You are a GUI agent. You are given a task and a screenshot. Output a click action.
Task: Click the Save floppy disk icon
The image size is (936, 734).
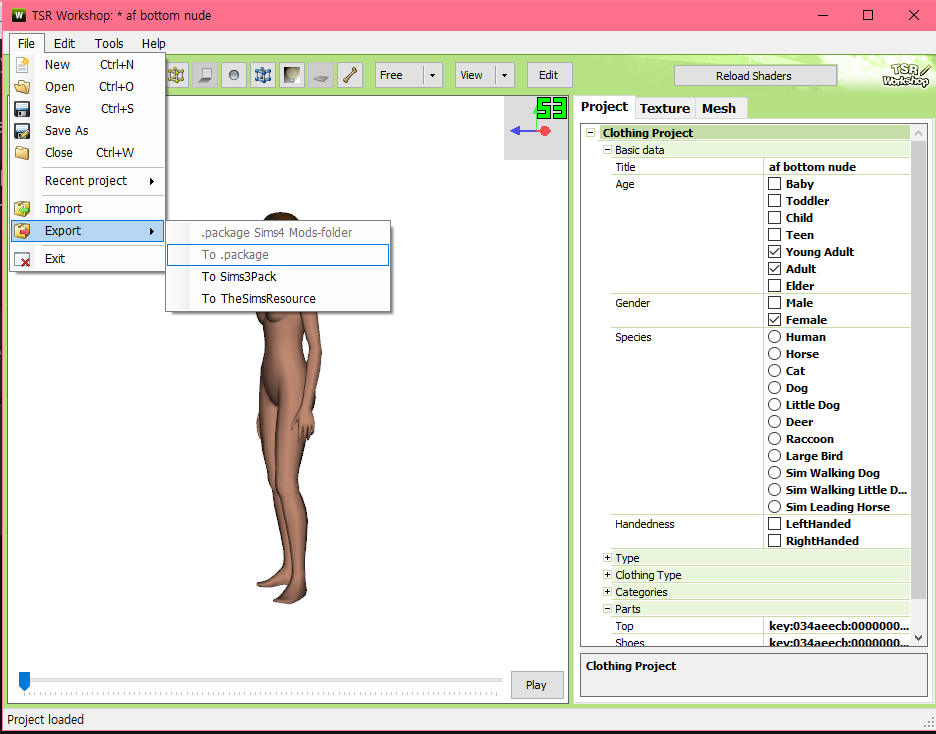tap(22, 109)
